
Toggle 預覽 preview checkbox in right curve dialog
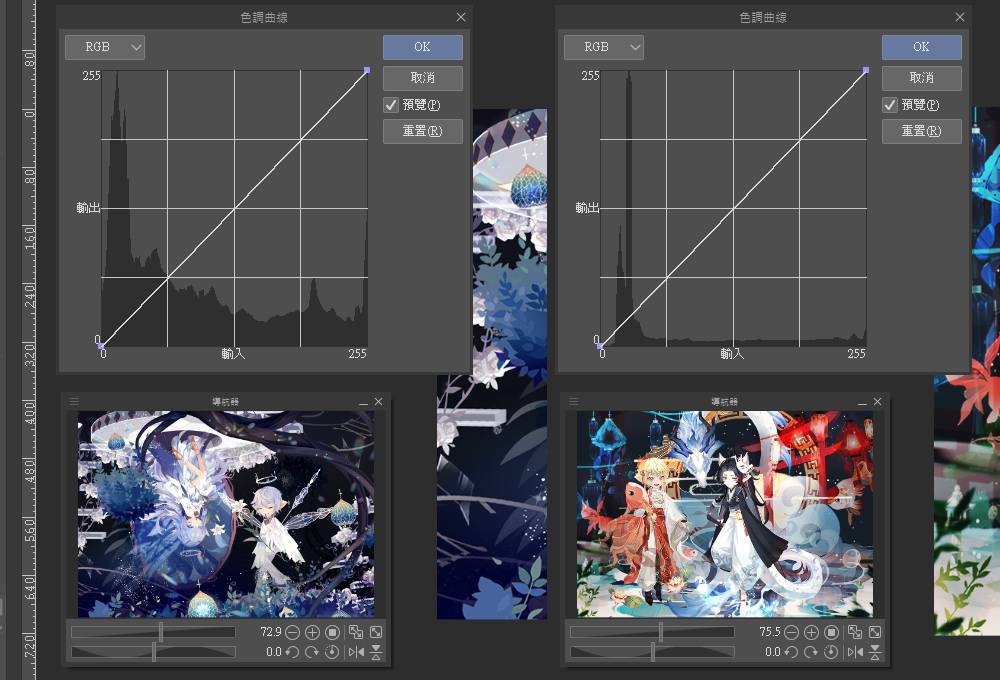(x=890, y=105)
